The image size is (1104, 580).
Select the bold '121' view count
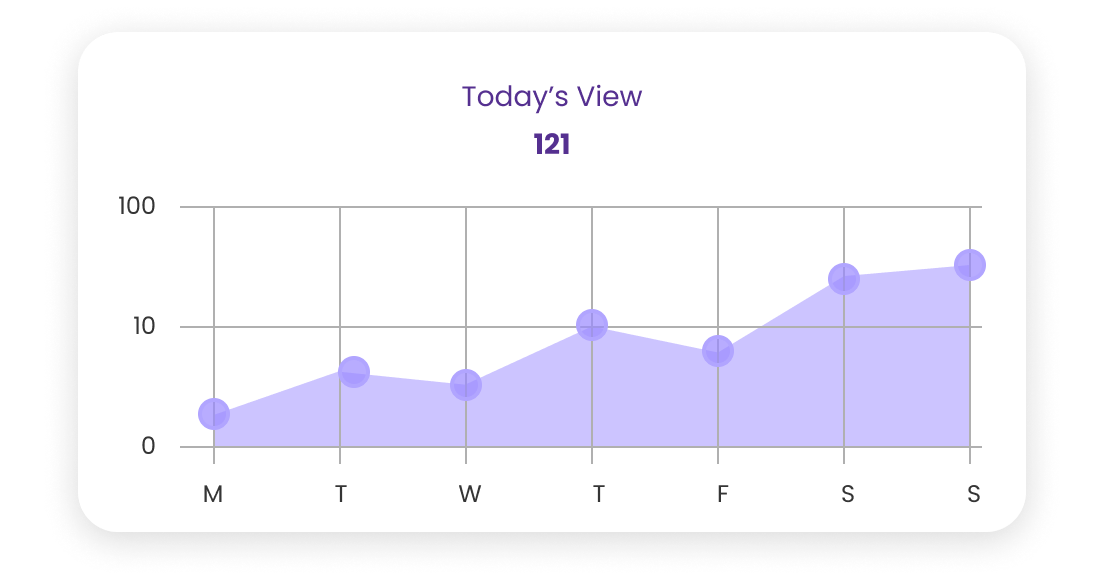(552, 145)
